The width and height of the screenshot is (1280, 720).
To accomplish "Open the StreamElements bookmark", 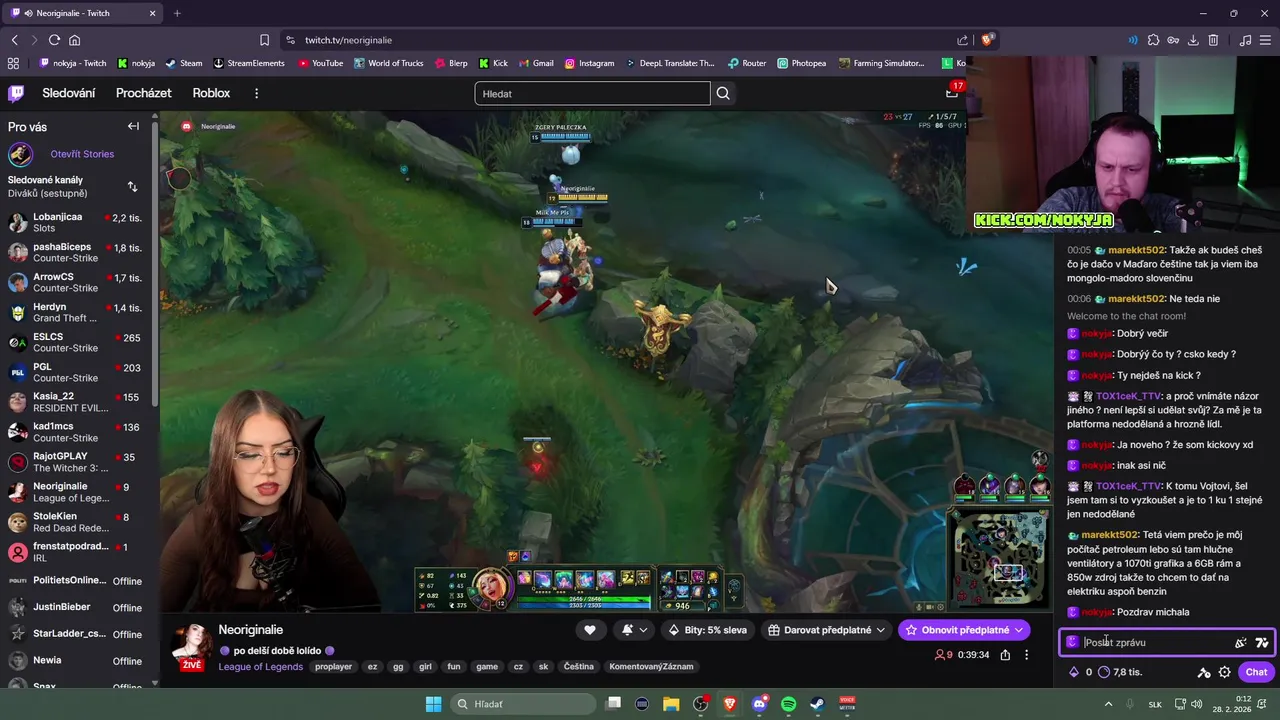I will pyautogui.click(x=249, y=63).
